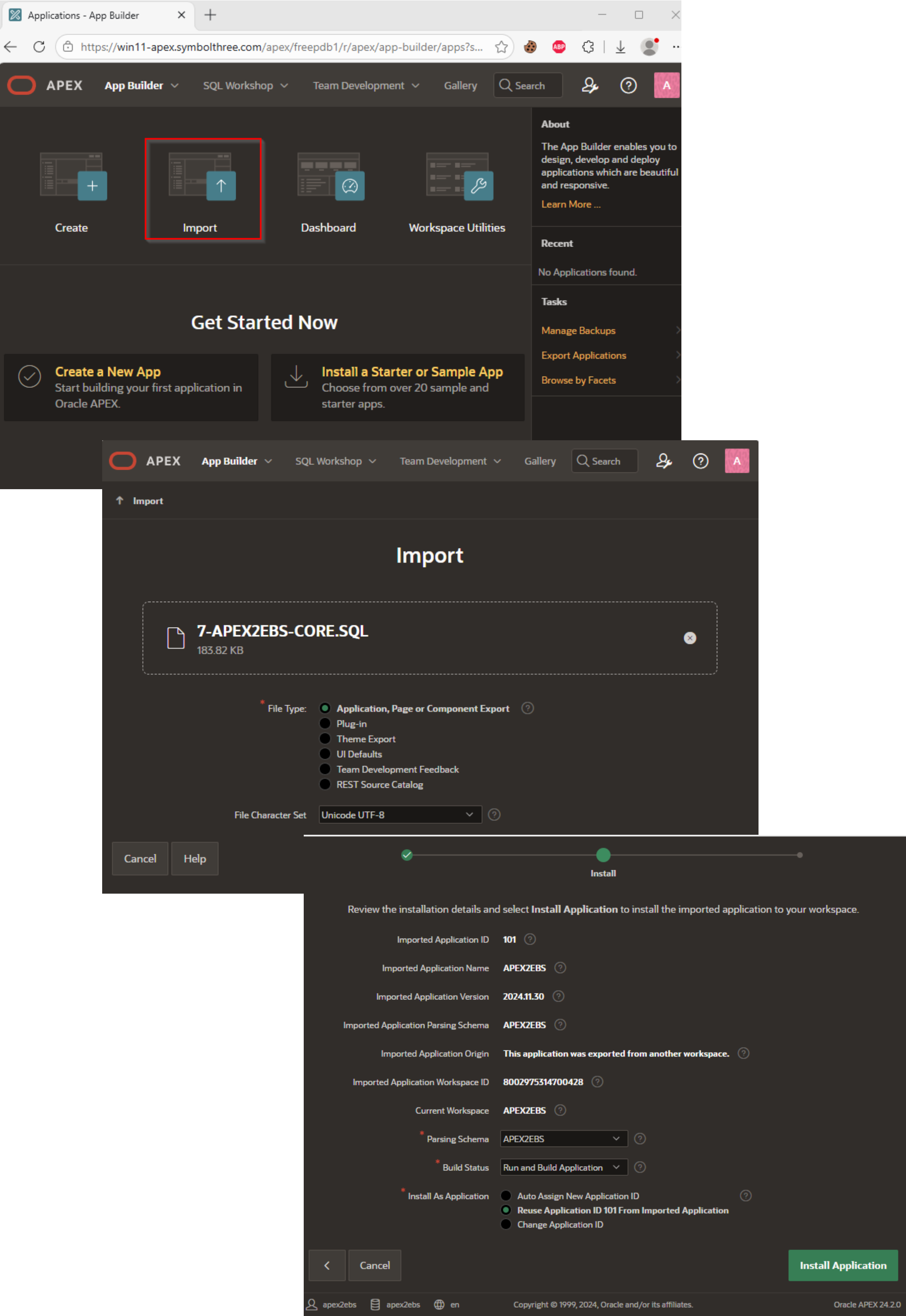Click the help question mark on the Import page header
This screenshot has width=906, height=1316.
700,461
